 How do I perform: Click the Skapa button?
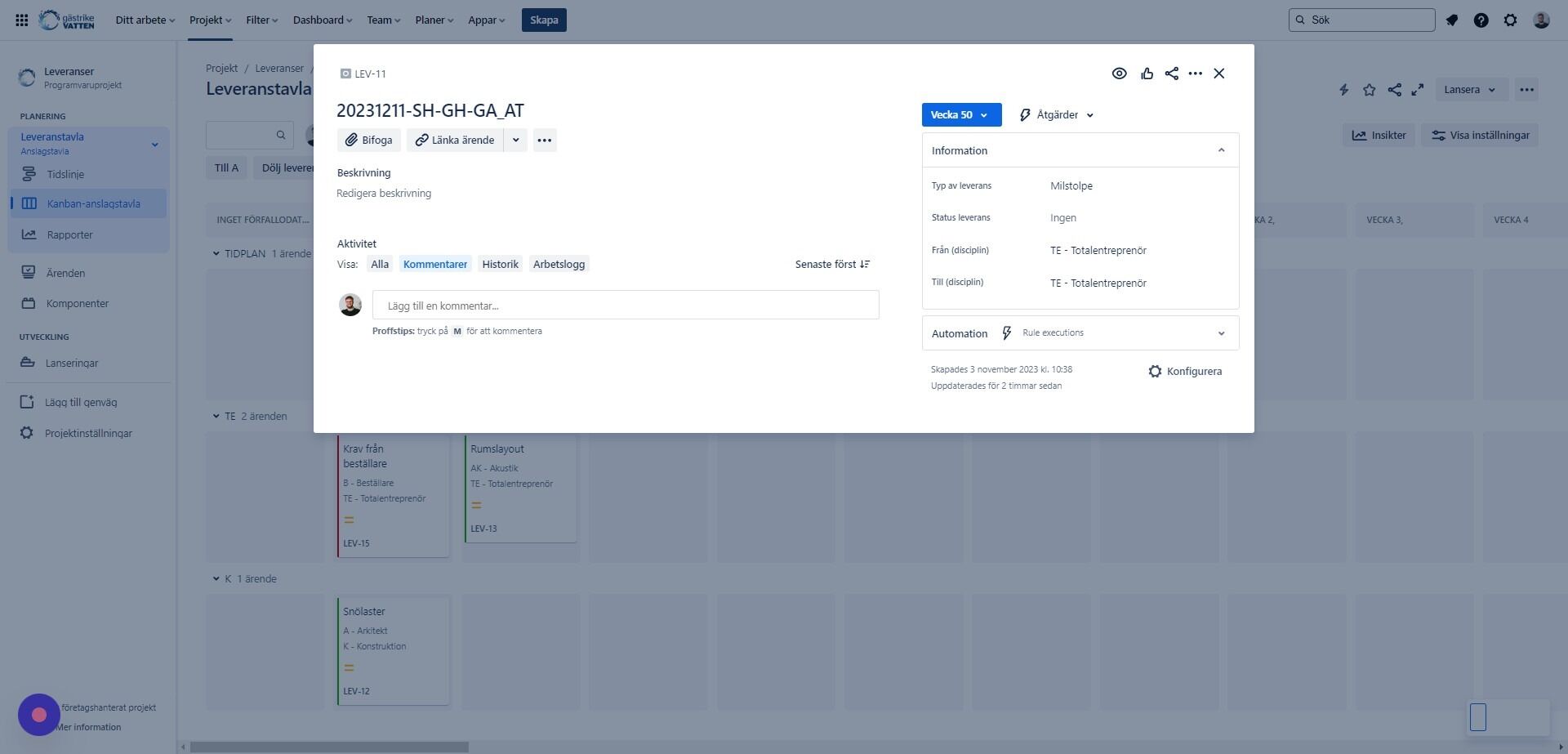pyautogui.click(x=544, y=20)
